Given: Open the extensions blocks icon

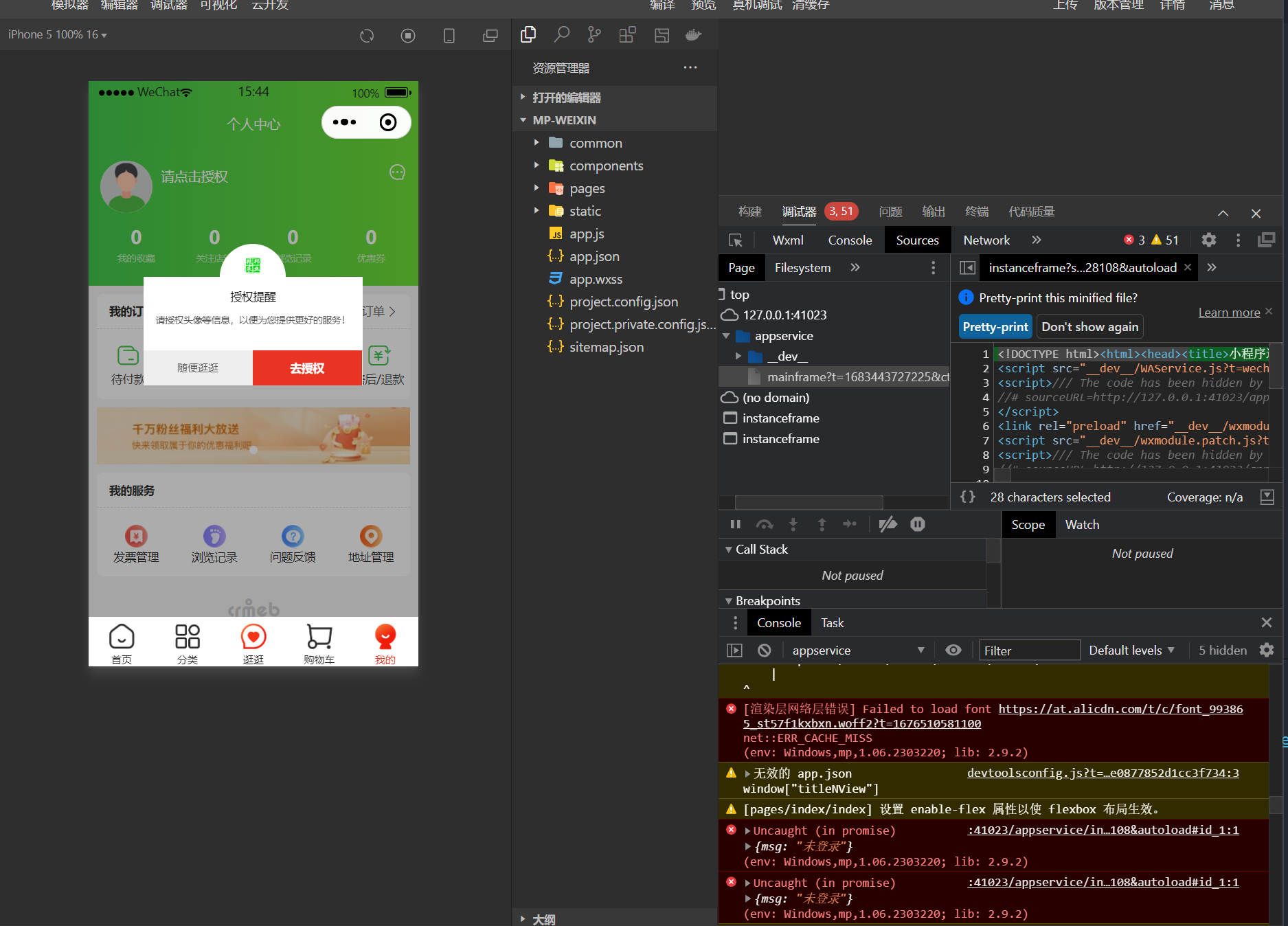Looking at the screenshot, I should 627,34.
